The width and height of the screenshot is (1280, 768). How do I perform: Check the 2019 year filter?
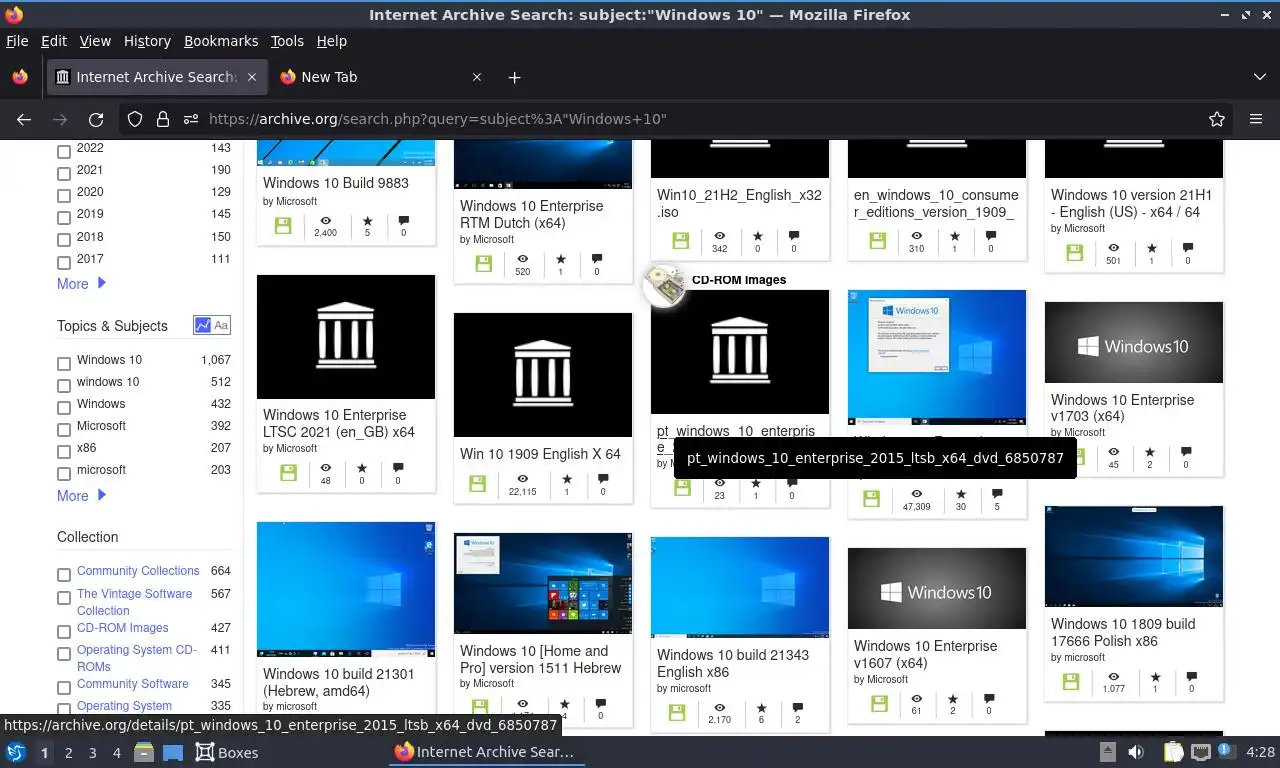click(x=64, y=218)
